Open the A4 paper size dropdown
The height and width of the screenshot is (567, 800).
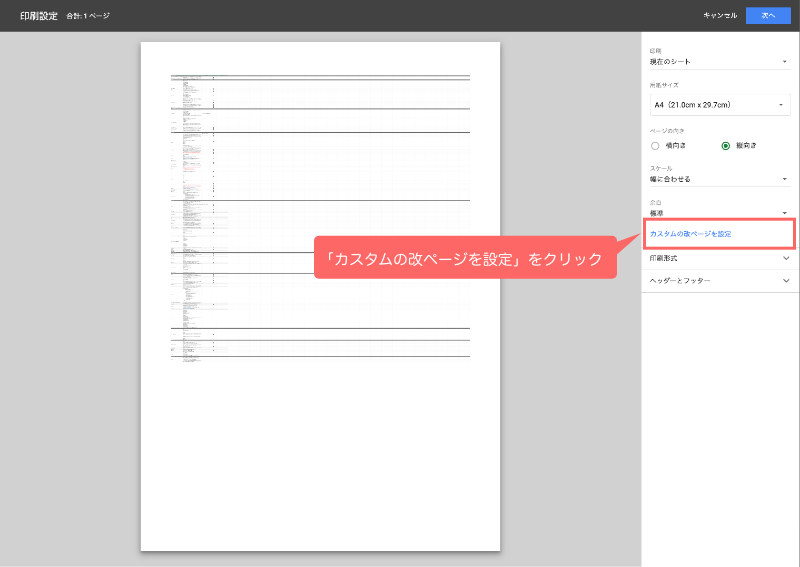point(715,105)
